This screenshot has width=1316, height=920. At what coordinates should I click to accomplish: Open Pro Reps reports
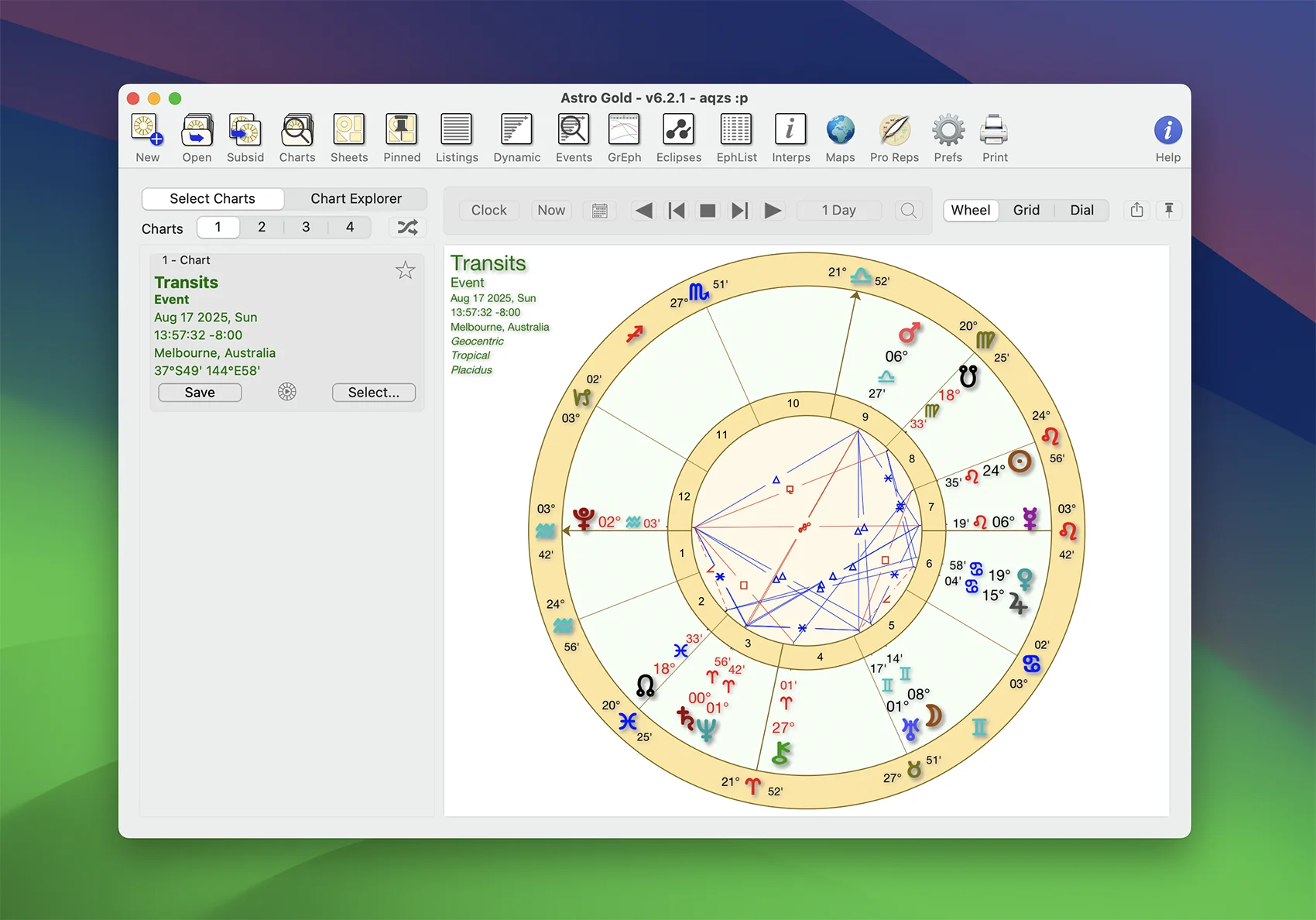(x=894, y=138)
